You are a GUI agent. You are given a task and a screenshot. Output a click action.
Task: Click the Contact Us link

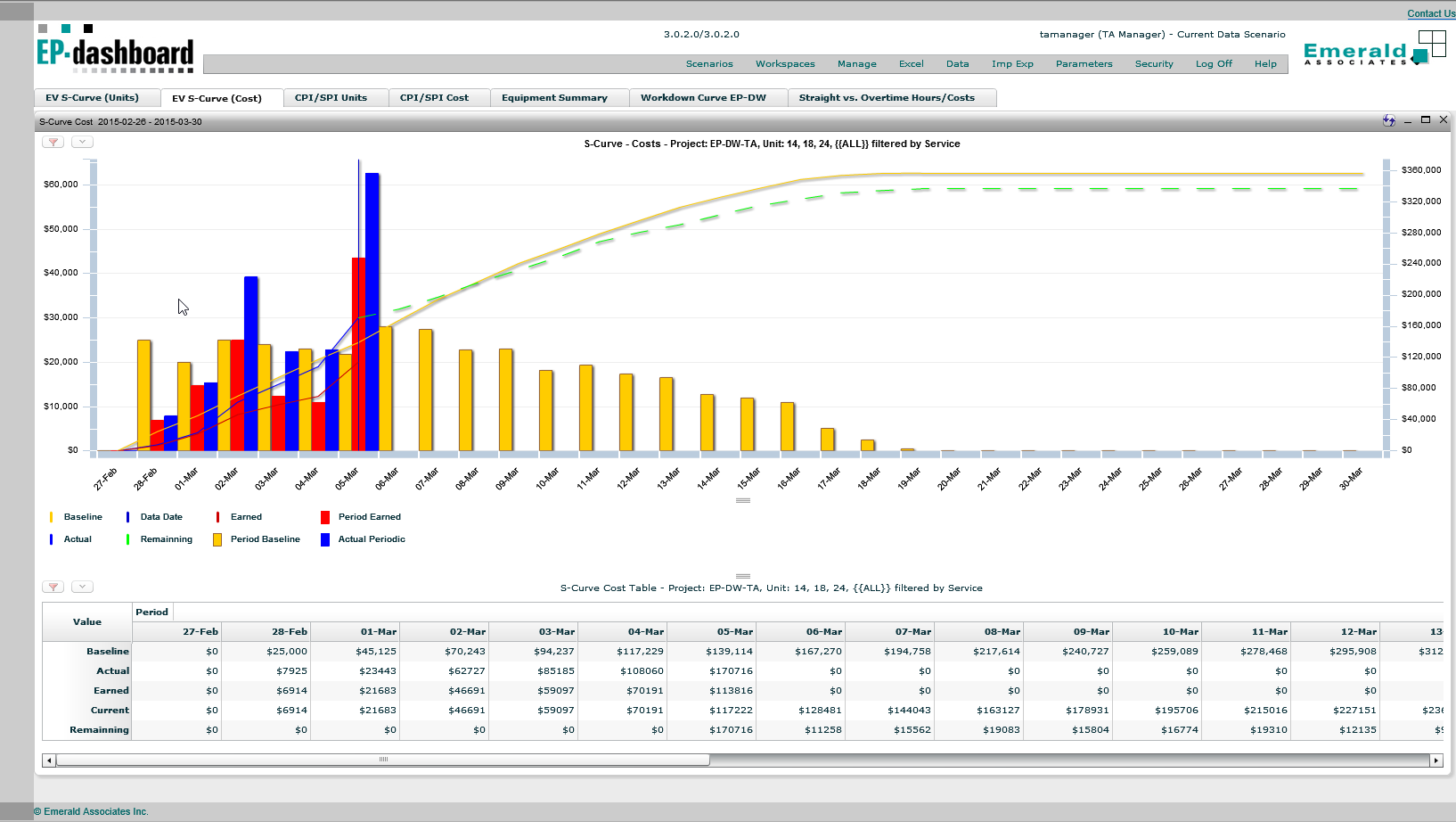[1429, 13]
